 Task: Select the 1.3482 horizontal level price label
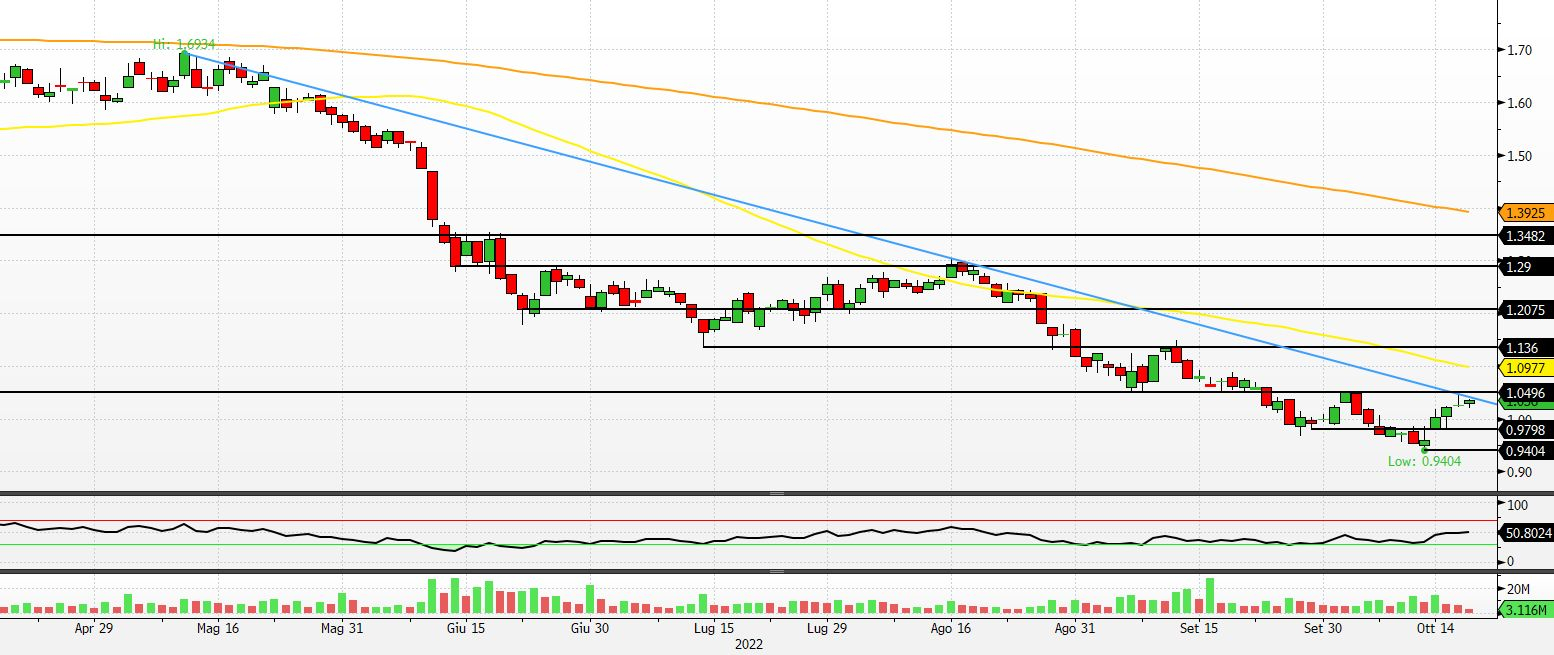tap(1525, 237)
